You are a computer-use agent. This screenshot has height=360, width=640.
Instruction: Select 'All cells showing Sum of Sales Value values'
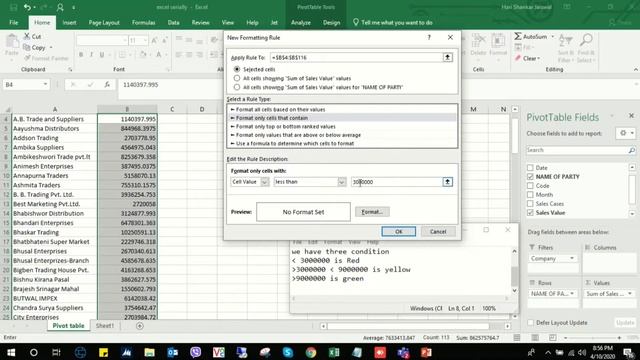[237, 78]
